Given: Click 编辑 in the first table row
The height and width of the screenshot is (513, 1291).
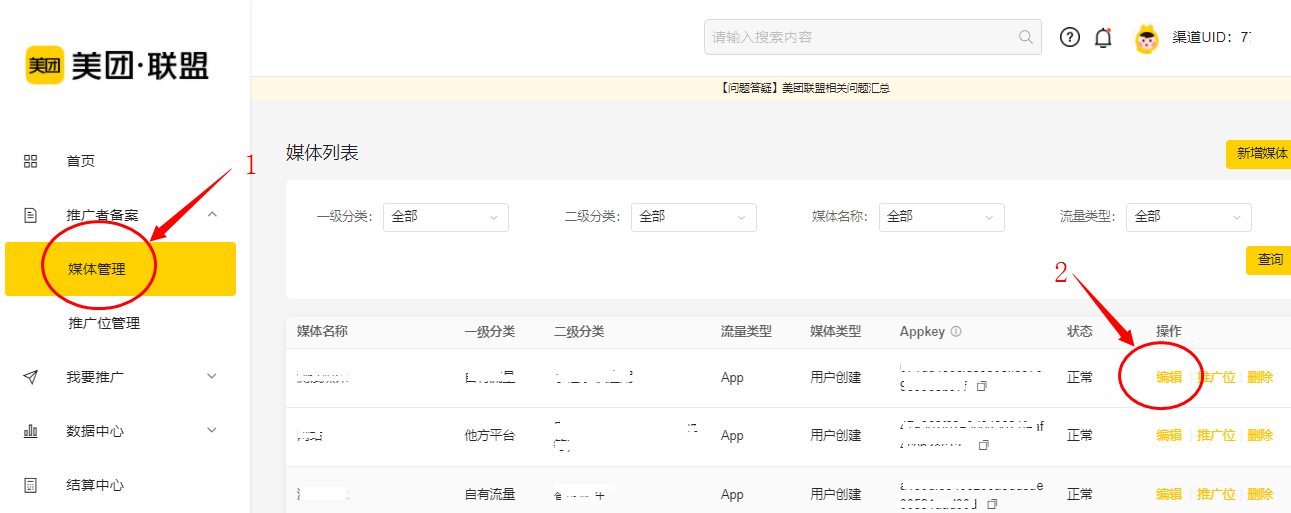Looking at the screenshot, I should point(1169,378).
